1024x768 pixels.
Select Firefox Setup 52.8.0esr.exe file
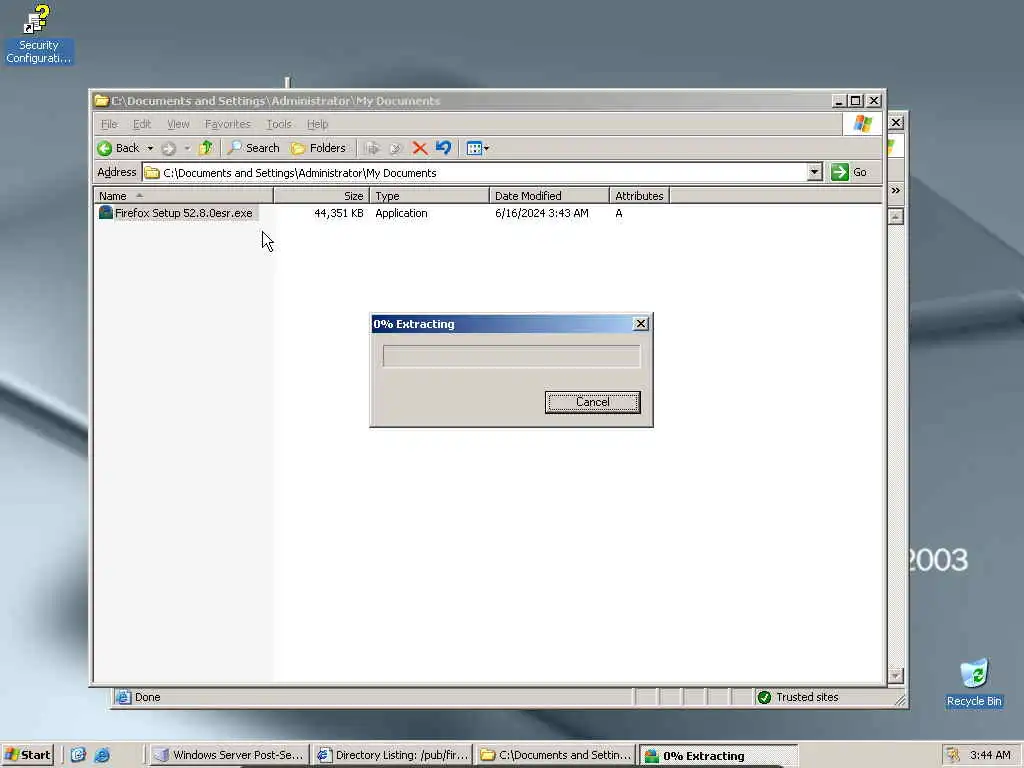(184, 214)
